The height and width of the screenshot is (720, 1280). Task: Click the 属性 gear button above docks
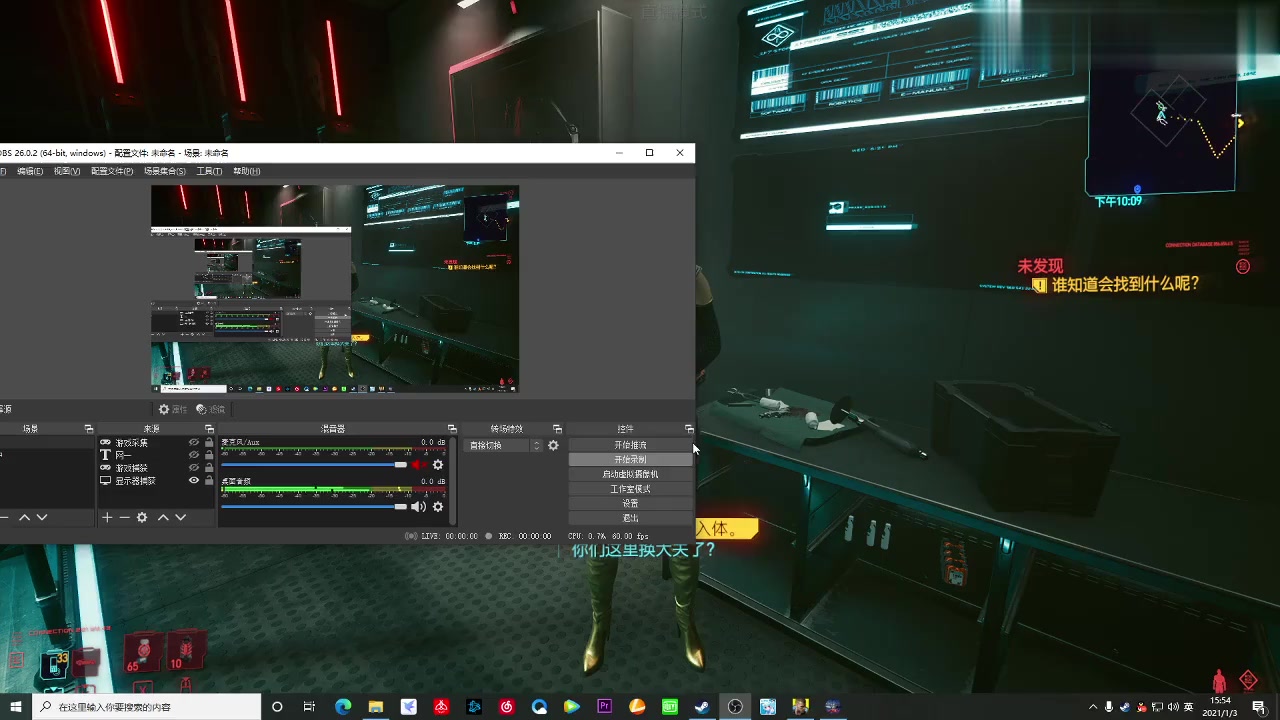tap(173, 409)
